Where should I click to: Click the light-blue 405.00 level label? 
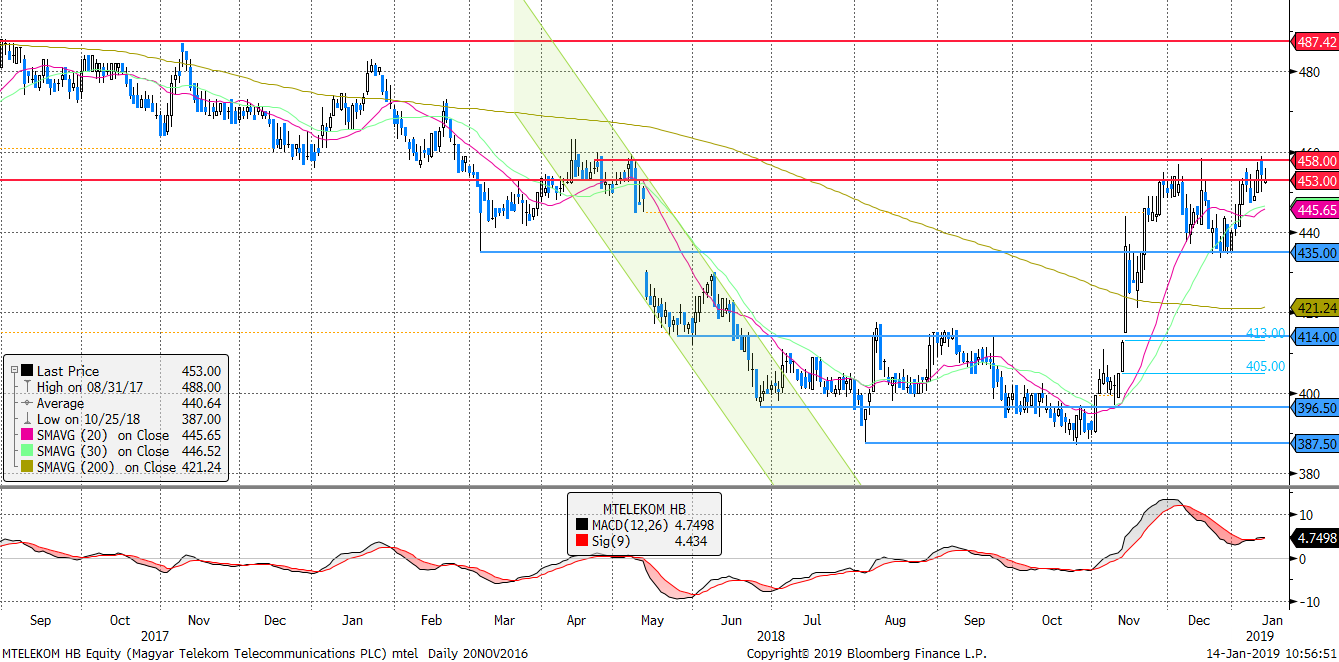(1265, 366)
